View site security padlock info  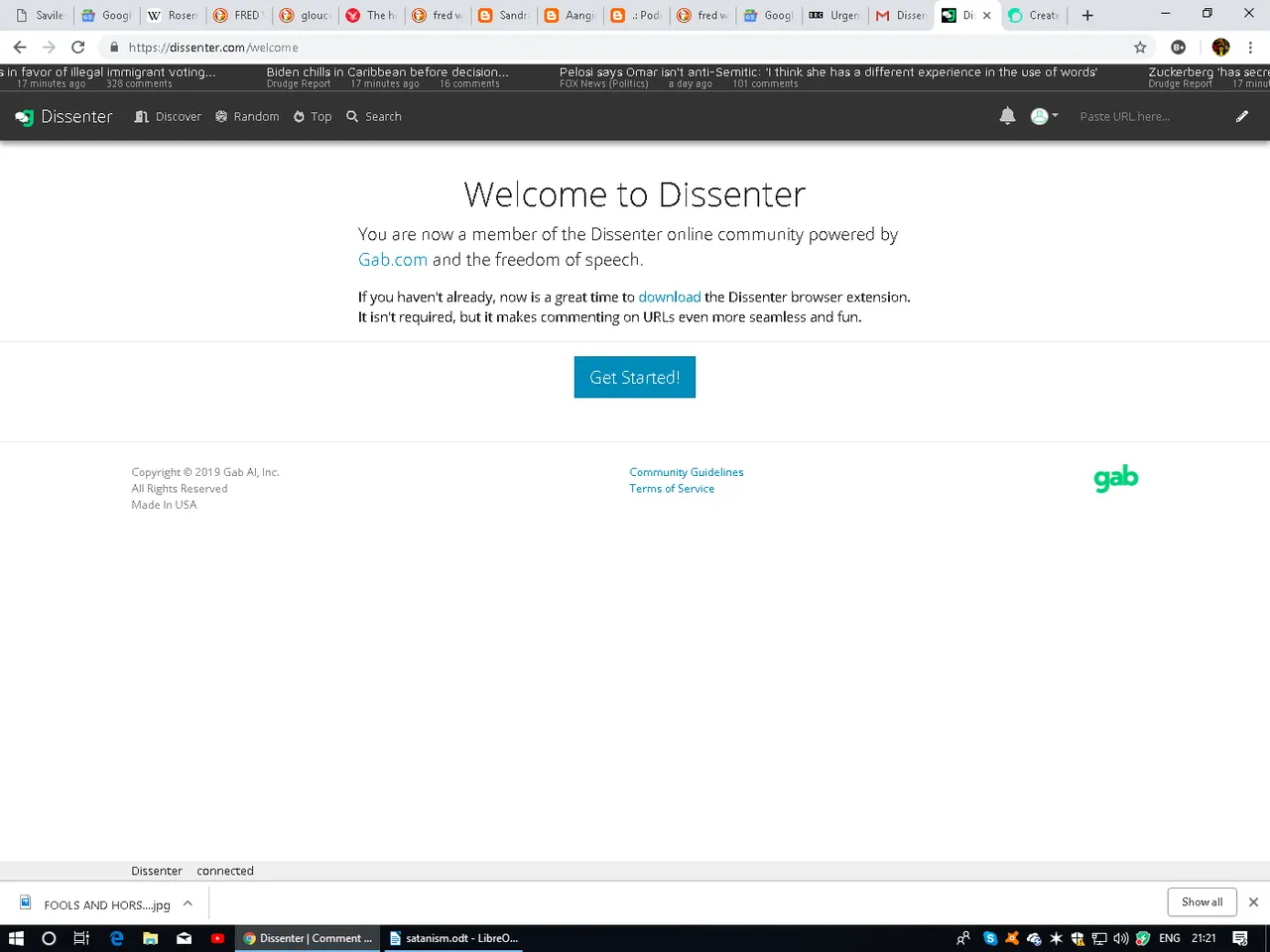pyautogui.click(x=114, y=47)
